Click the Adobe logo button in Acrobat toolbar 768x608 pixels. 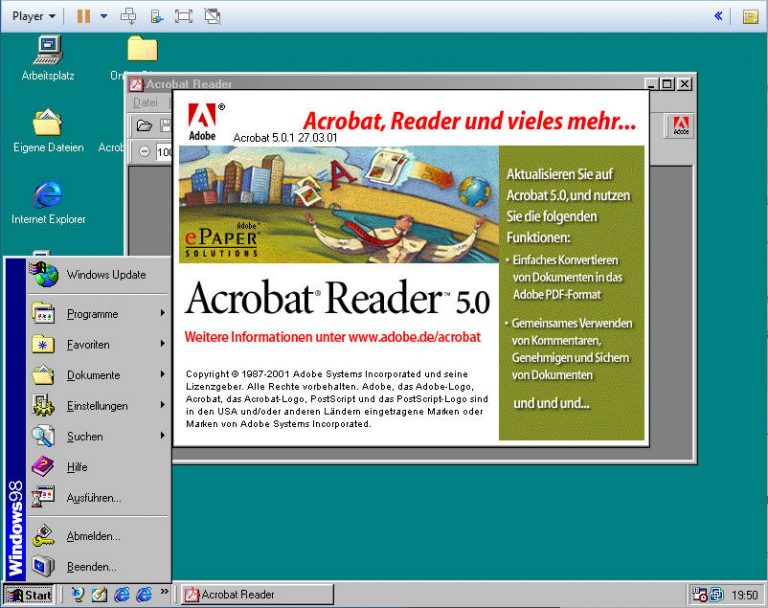681,125
